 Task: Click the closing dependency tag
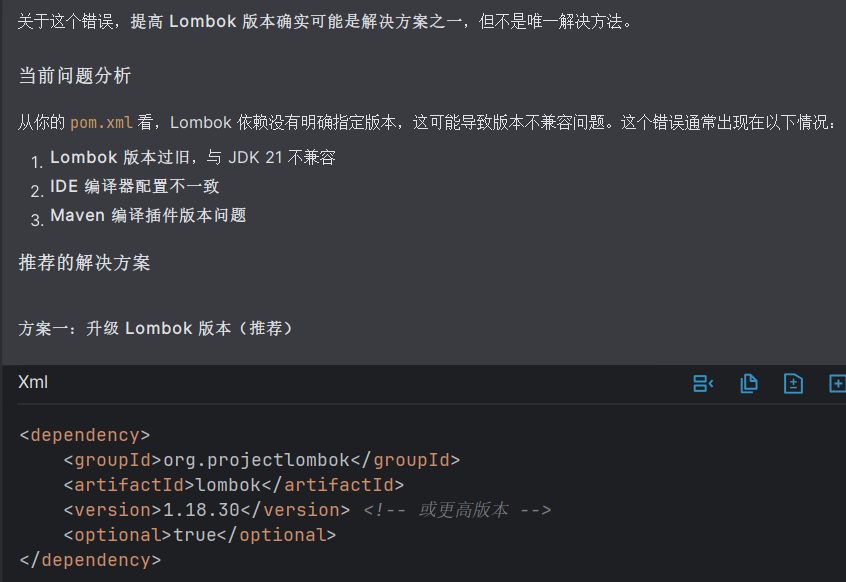coord(90,560)
